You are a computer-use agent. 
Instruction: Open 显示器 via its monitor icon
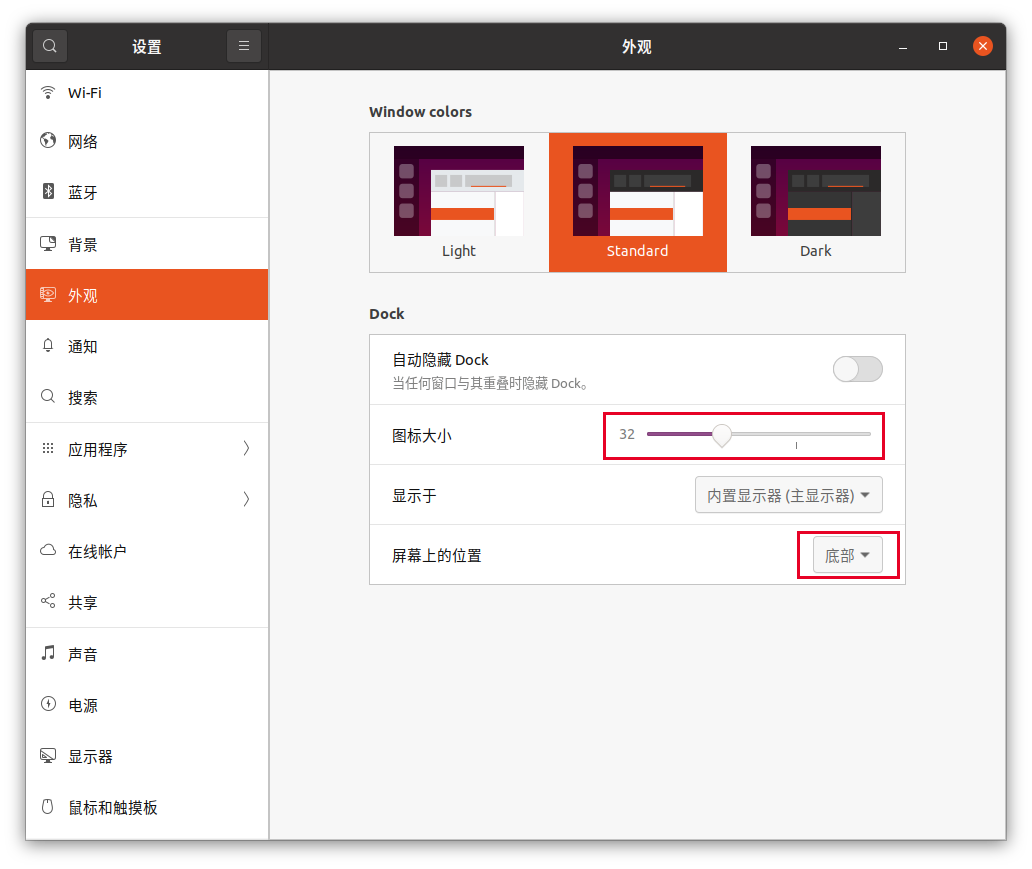(x=48, y=756)
